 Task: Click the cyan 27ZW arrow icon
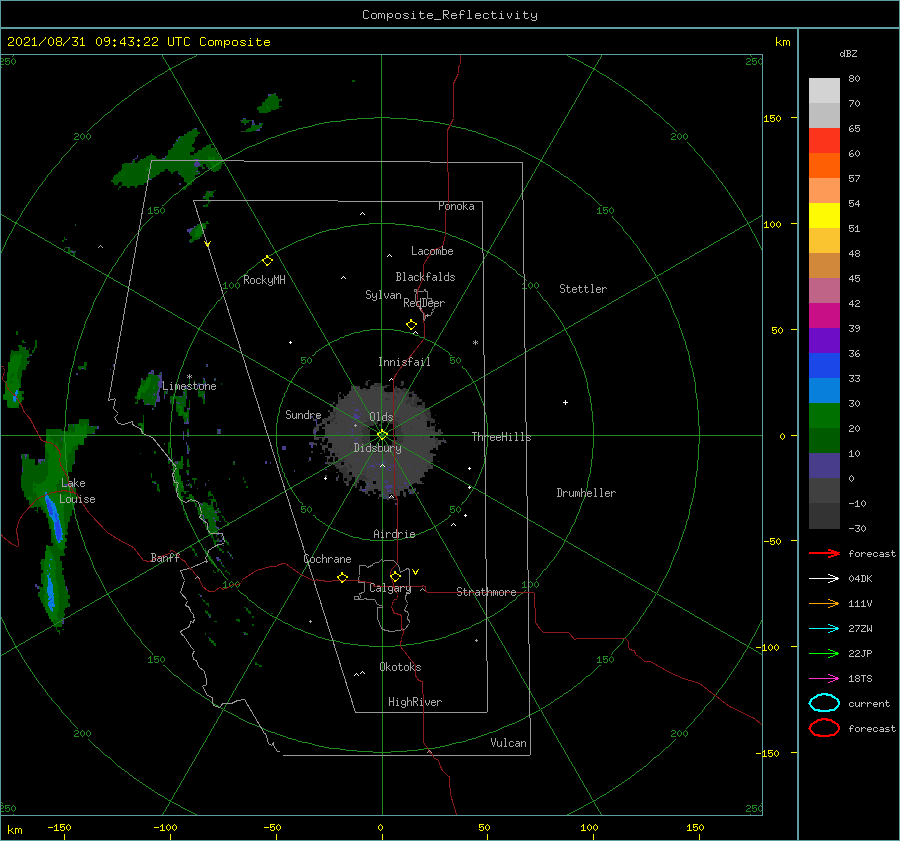click(x=824, y=629)
